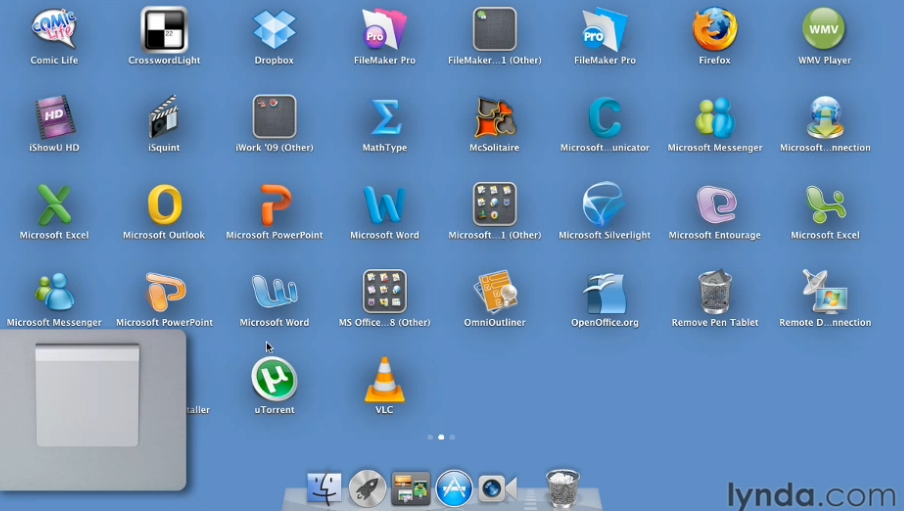Launch uTorrent
Image resolution: width=904 pixels, height=511 pixels.
click(274, 380)
